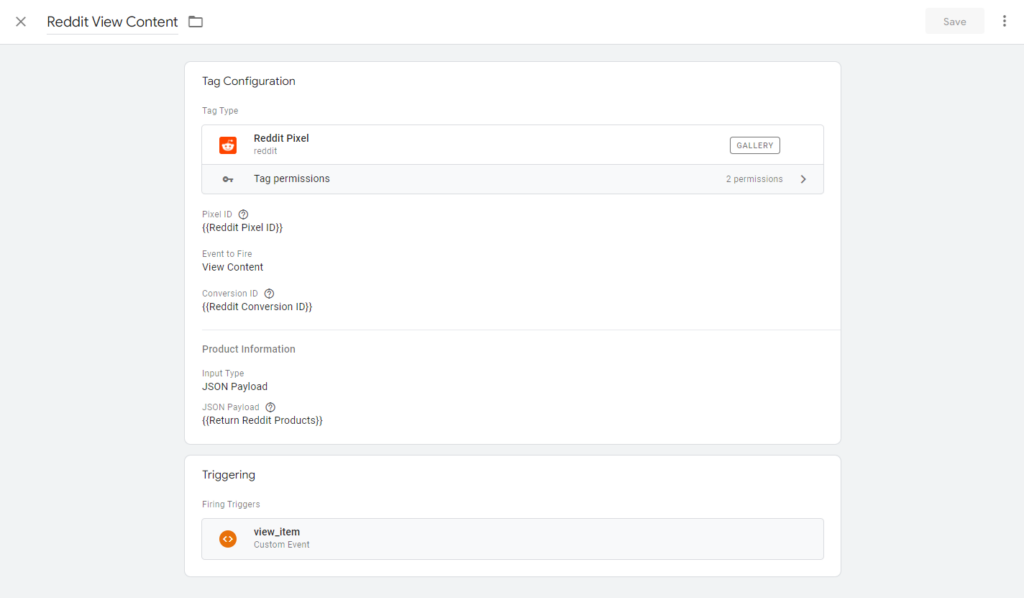The height and width of the screenshot is (598, 1024).
Task: Edit the tag name Reddit View Content
Action: (x=112, y=22)
